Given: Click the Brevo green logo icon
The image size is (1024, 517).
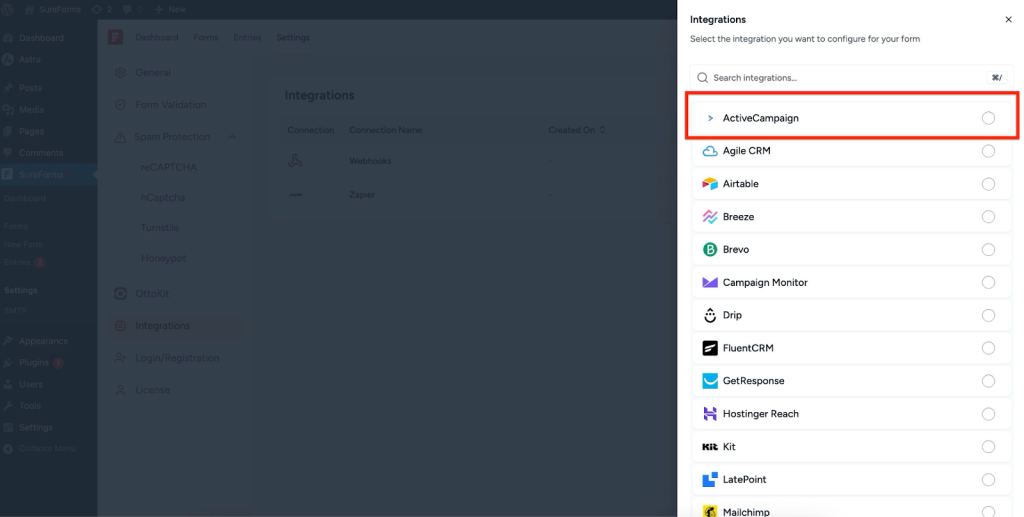Looking at the screenshot, I should click(710, 249).
